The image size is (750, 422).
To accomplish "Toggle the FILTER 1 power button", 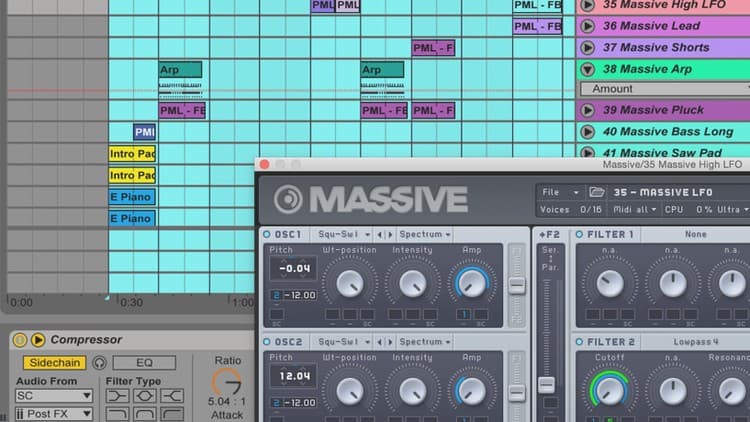I will pos(579,234).
